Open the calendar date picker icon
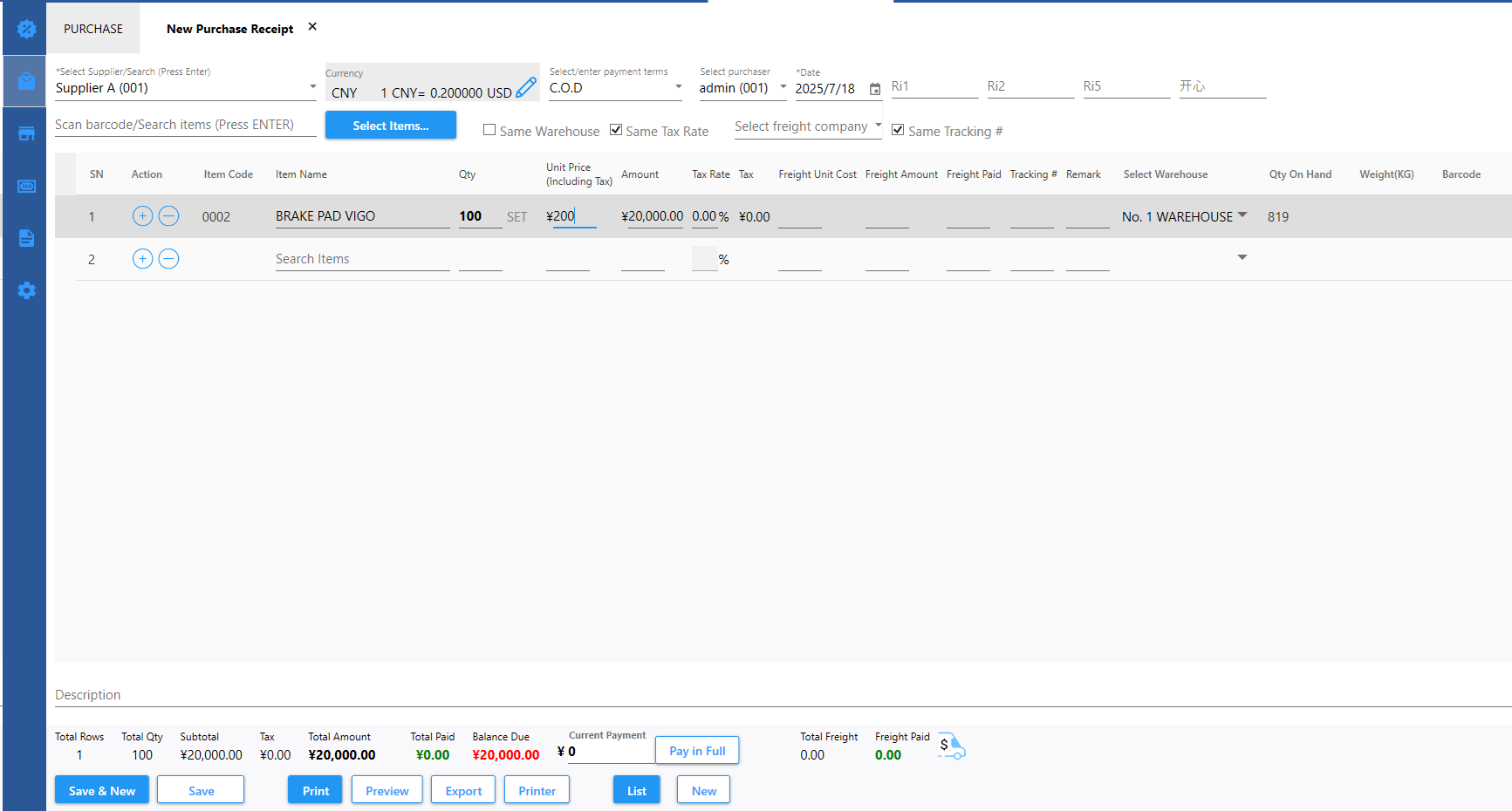 tap(874, 89)
